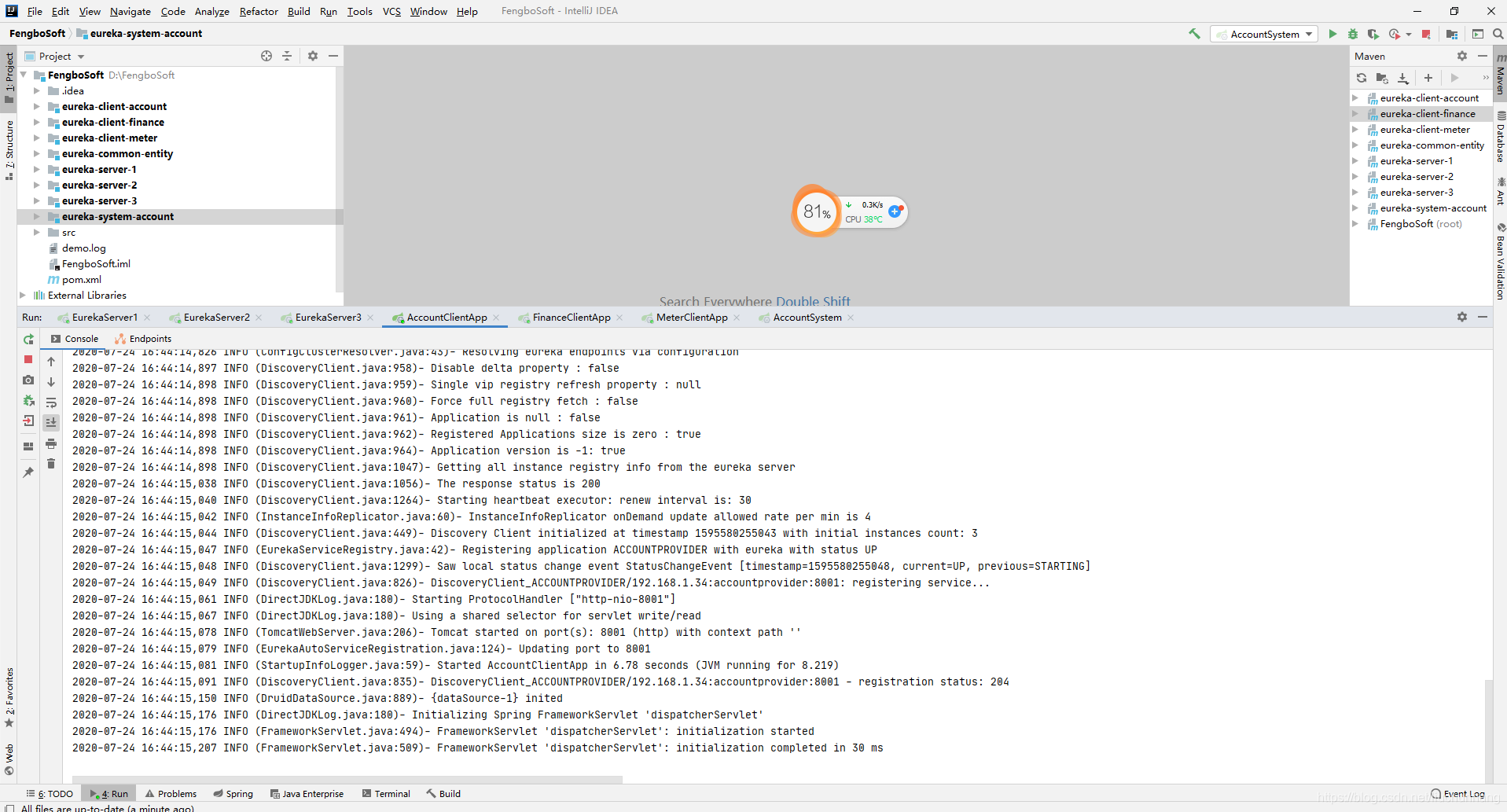Open Java Enterprise tool window
Screen dimensions: 1507x812
(307, 794)
